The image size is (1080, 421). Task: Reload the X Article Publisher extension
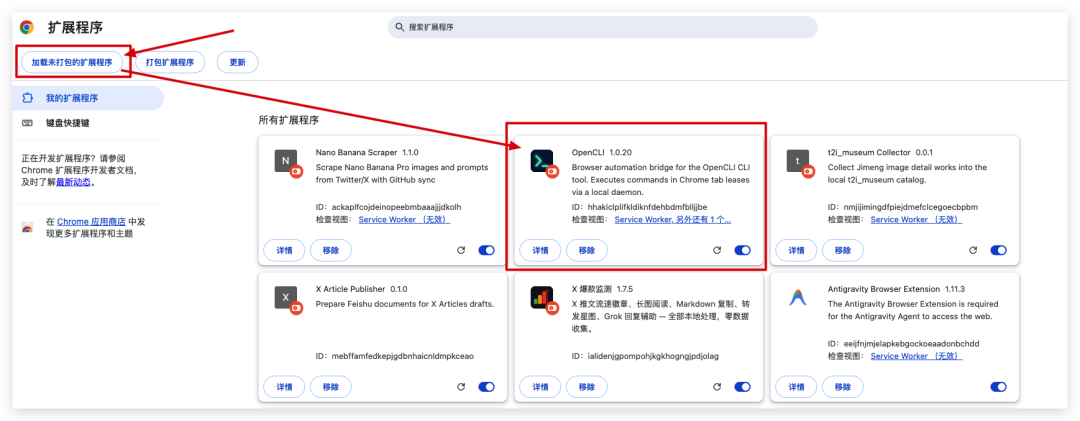[461, 387]
